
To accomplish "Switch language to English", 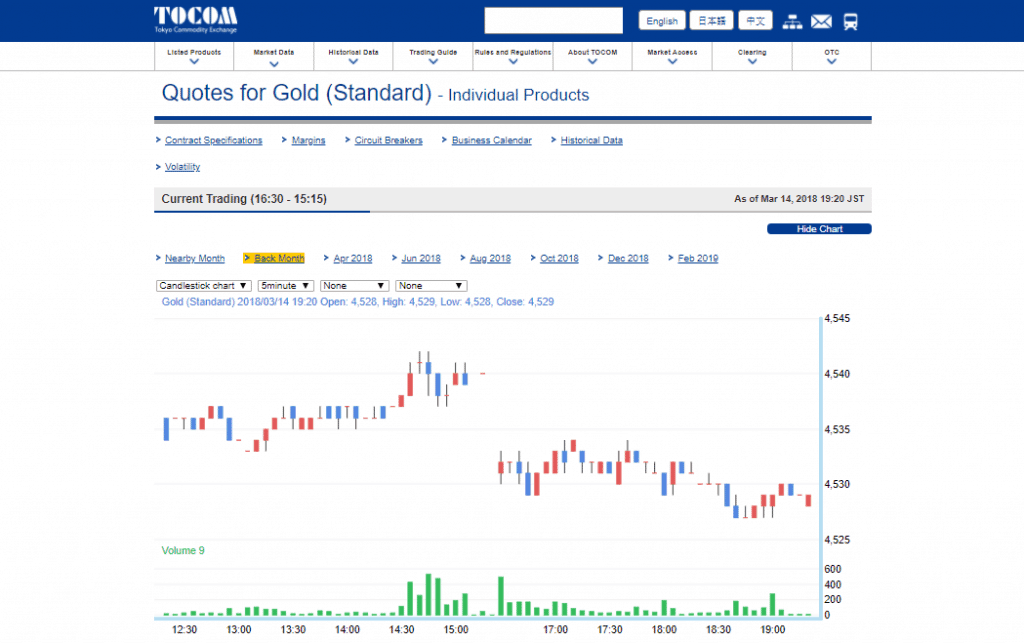I will [662, 21].
